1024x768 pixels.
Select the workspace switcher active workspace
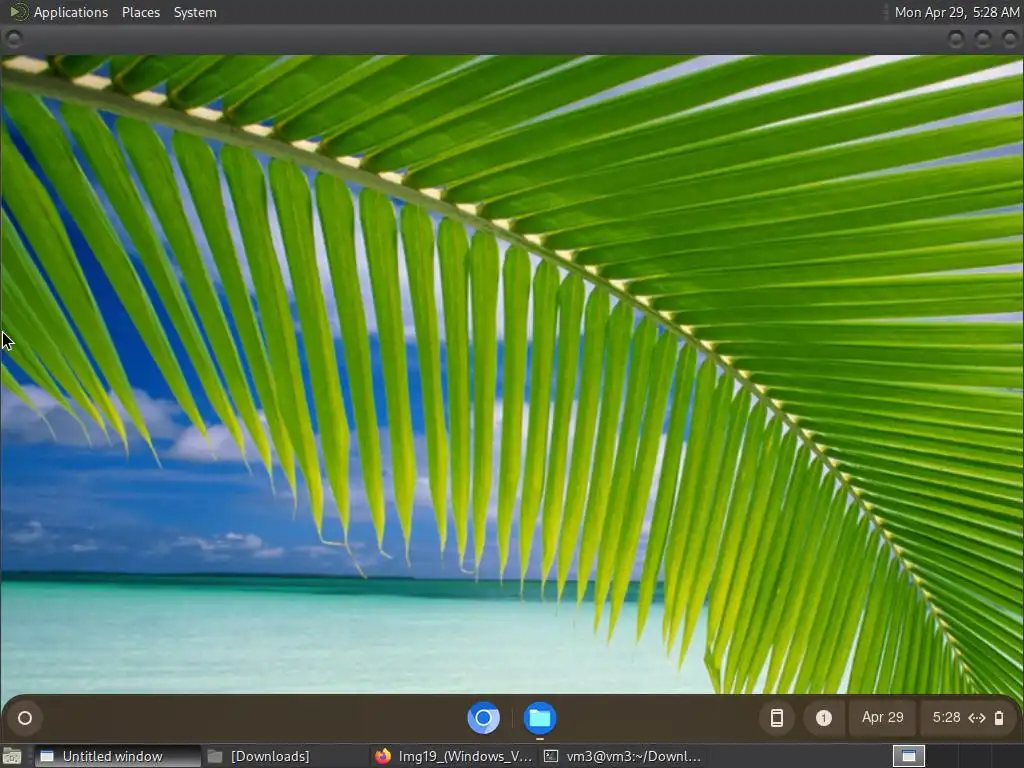coord(908,756)
